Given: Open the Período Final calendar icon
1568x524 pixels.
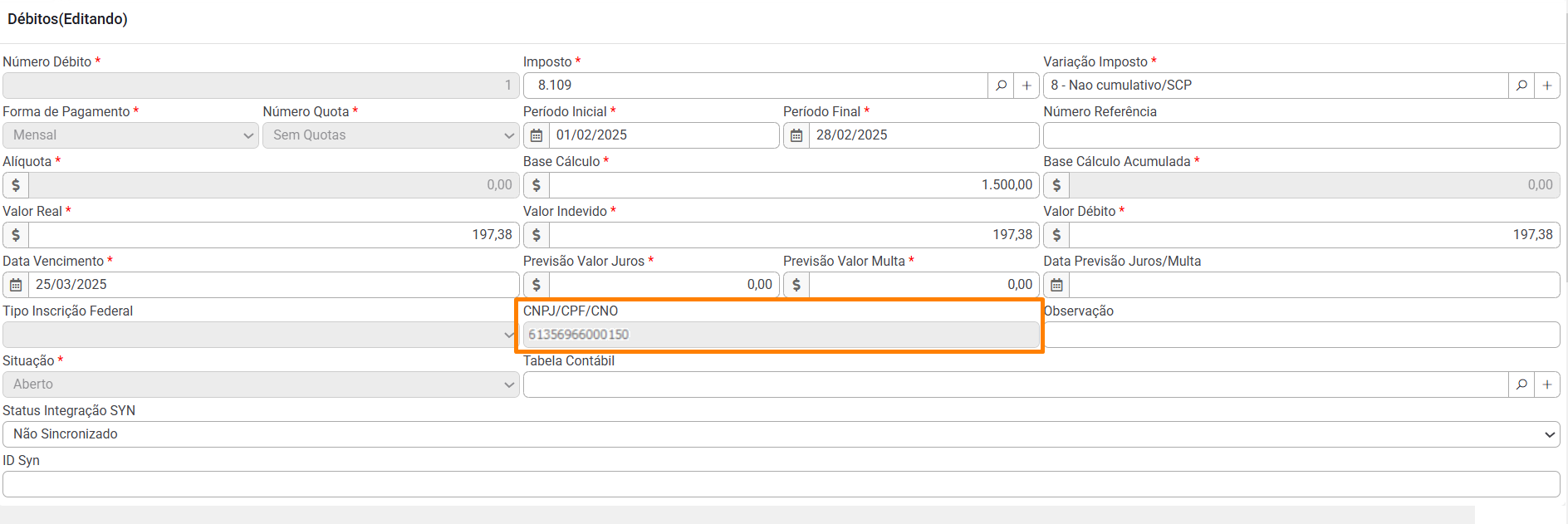Looking at the screenshot, I should [x=796, y=135].
